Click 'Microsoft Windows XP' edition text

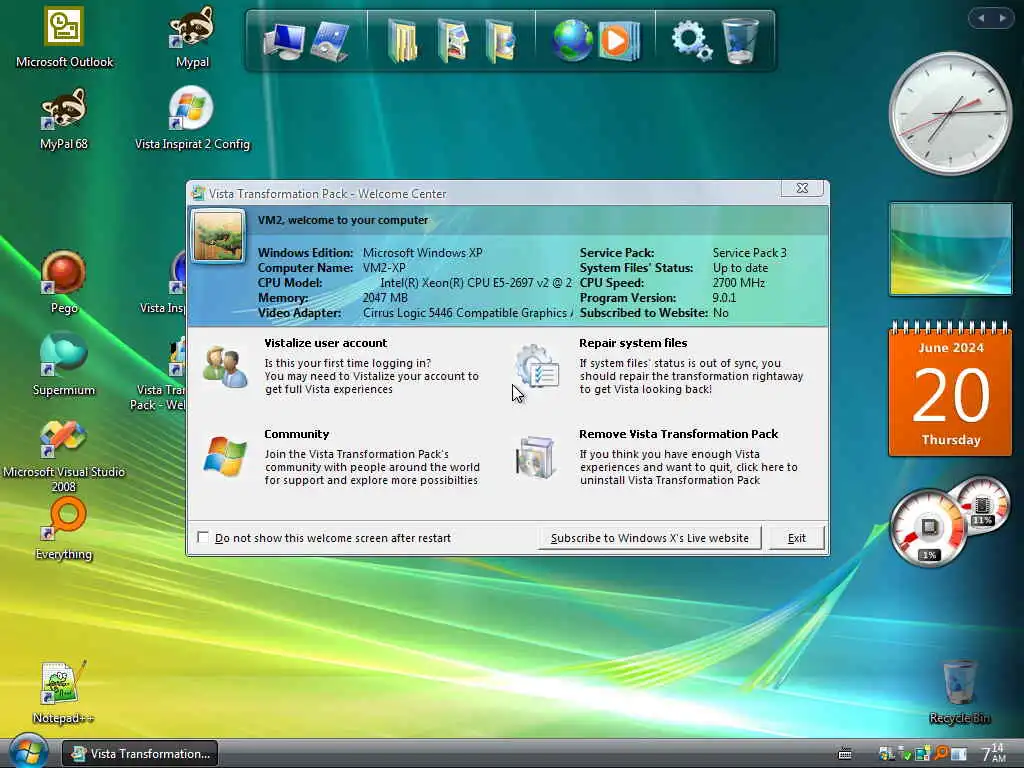pyautogui.click(x=422, y=253)
